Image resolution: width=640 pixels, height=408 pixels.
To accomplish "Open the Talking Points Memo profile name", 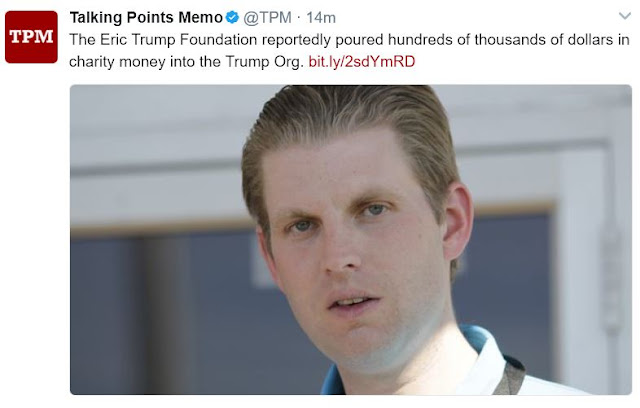I will [x=146, y=18].
